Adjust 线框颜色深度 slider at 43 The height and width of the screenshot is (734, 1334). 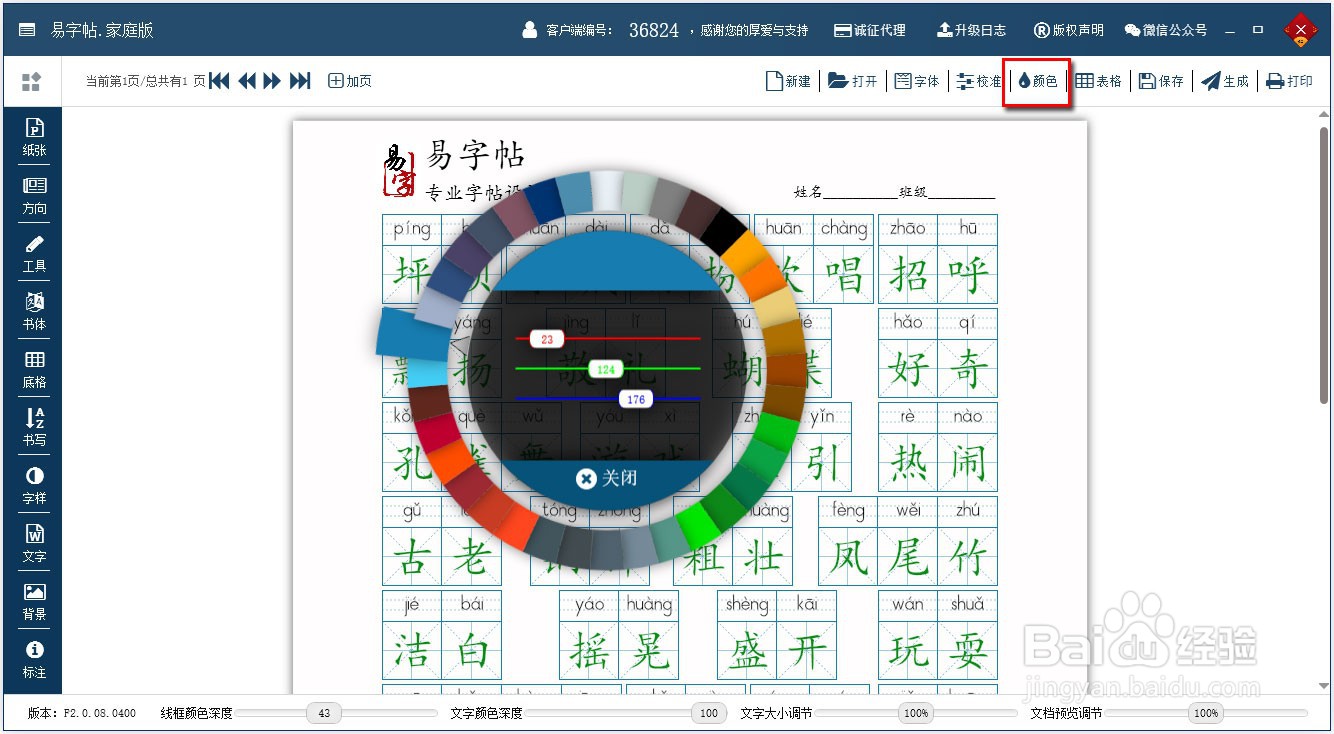point(324,713)
